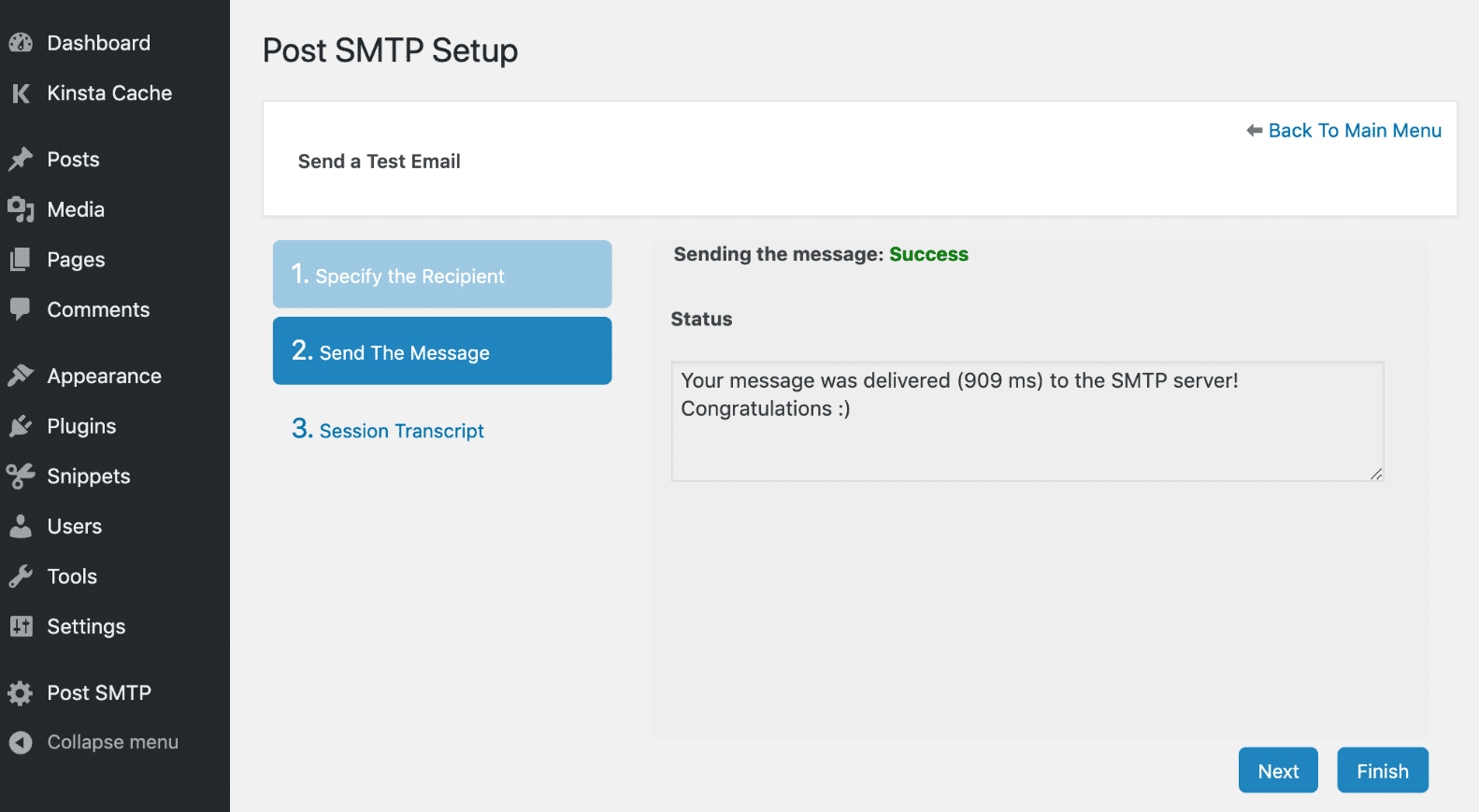
Task: Click the Media library icon
Action: [x=21, y=210]
